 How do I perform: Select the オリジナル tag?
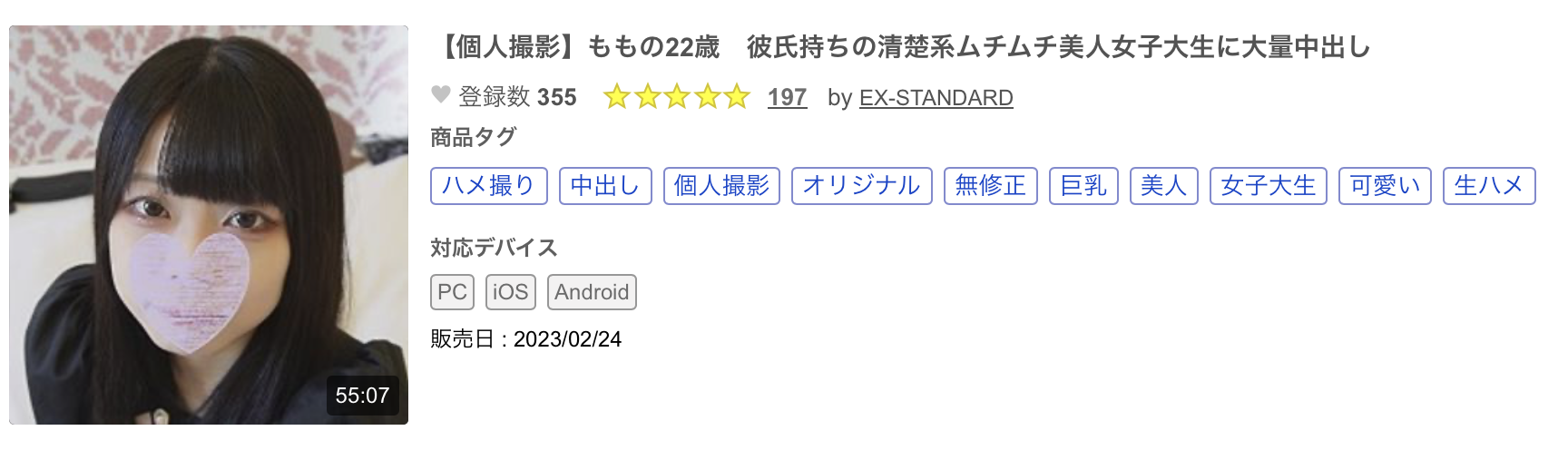(x=861, y=186)
